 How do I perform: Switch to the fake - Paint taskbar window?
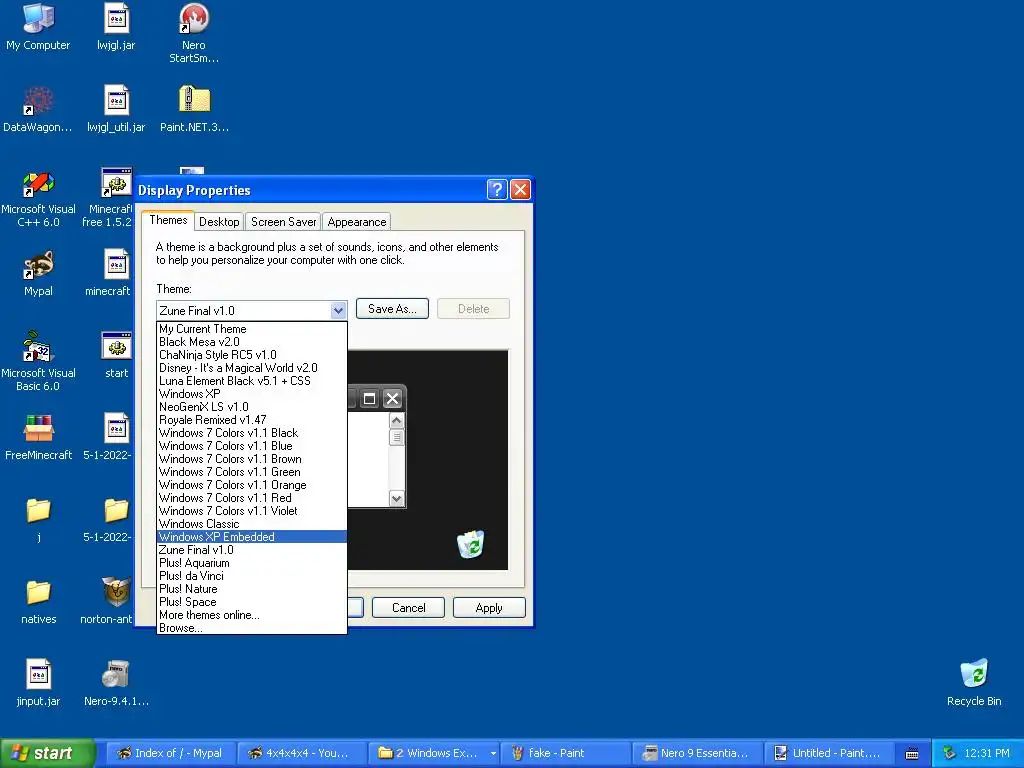[566, 753]
